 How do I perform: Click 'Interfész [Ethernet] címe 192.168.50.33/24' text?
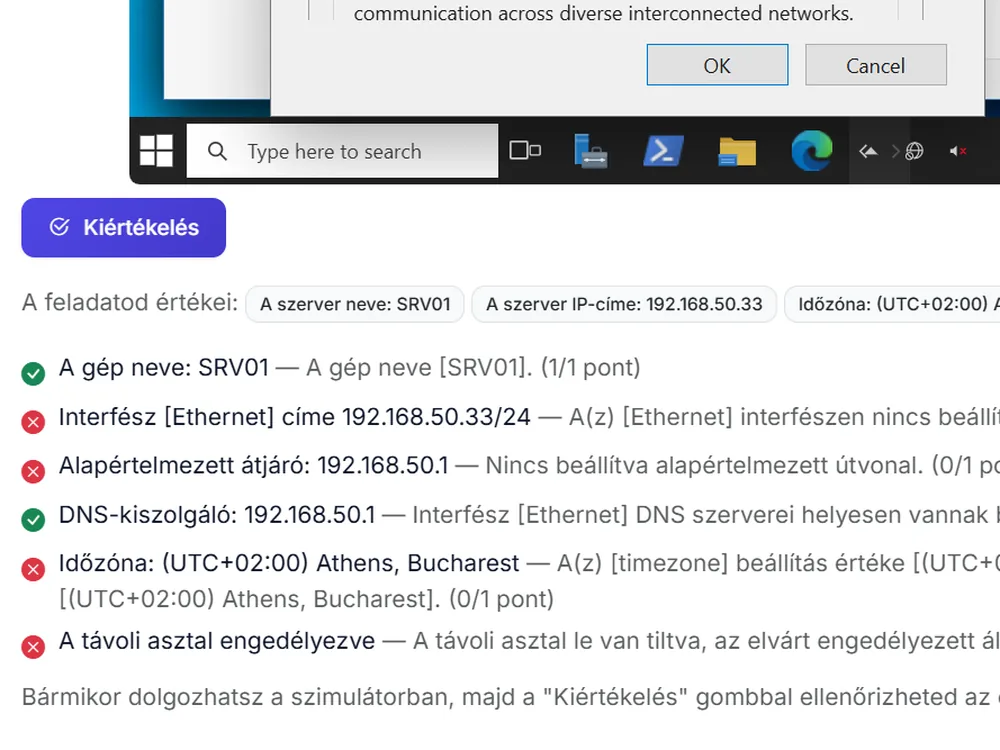(295, 417)
